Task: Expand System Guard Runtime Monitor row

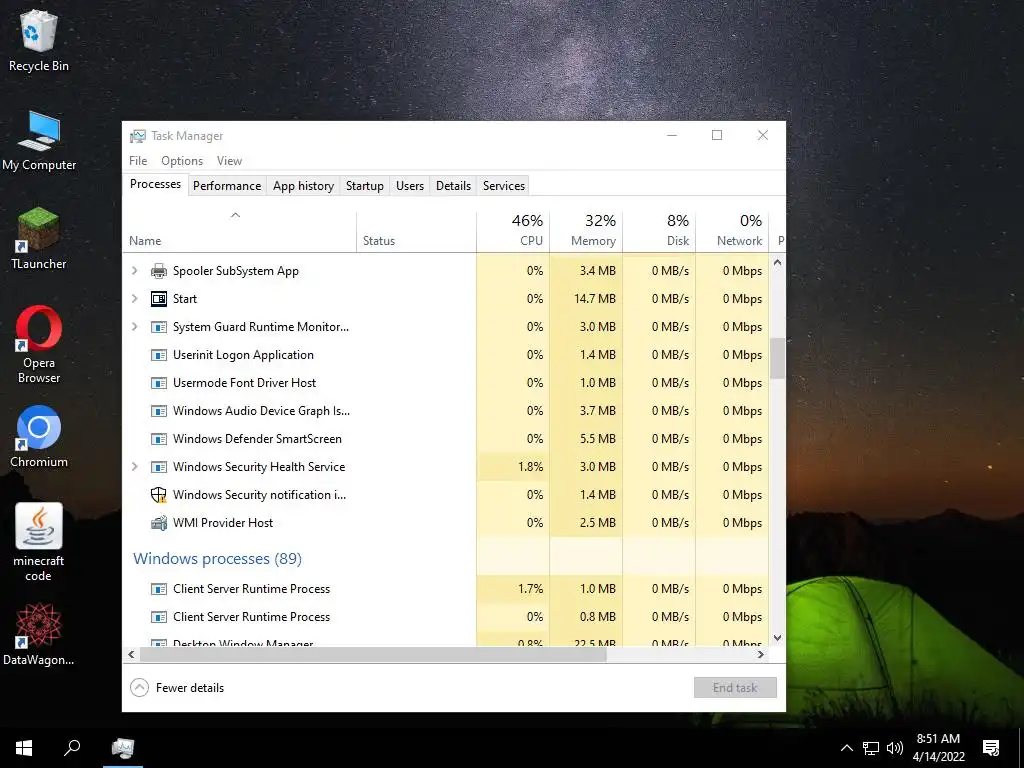Action: [x=135, y=327]
